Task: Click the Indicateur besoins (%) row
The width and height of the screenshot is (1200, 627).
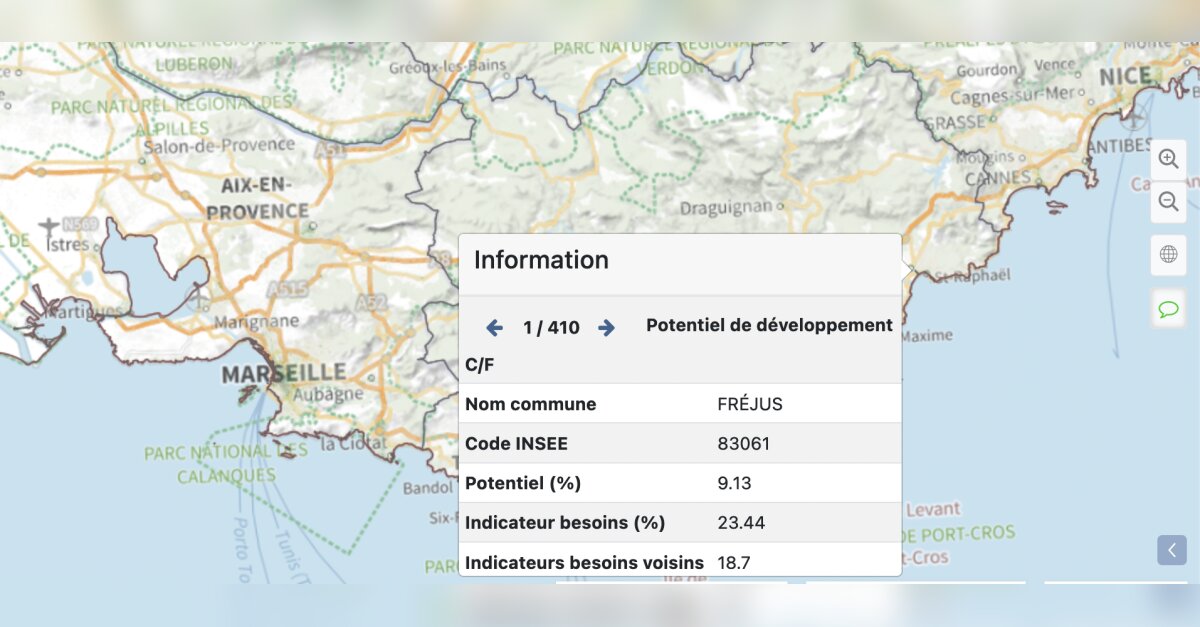Action: point(680,522)
